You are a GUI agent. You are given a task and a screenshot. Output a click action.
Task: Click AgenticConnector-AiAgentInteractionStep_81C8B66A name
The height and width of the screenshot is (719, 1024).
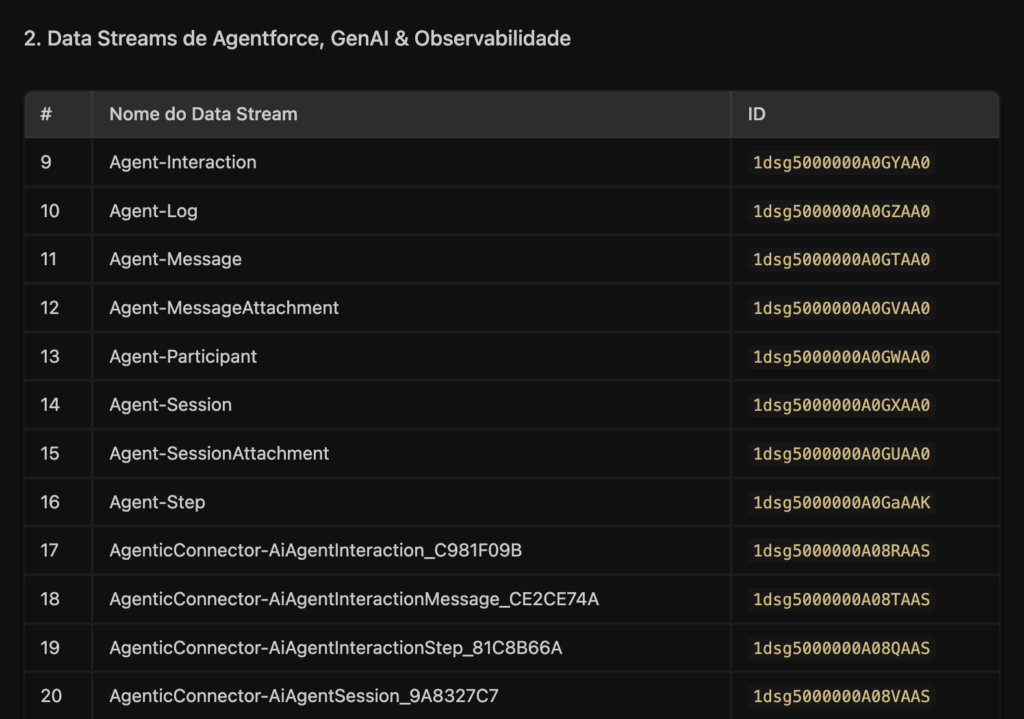336,648
